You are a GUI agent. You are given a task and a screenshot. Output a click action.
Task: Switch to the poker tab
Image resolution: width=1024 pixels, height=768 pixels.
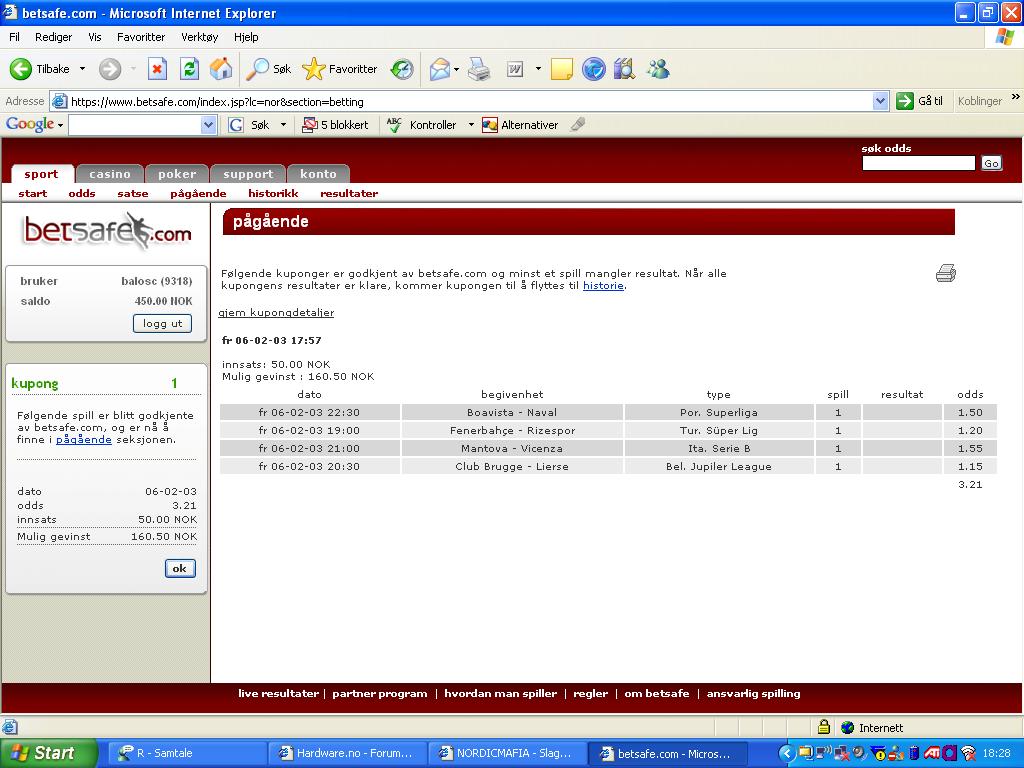177,174
